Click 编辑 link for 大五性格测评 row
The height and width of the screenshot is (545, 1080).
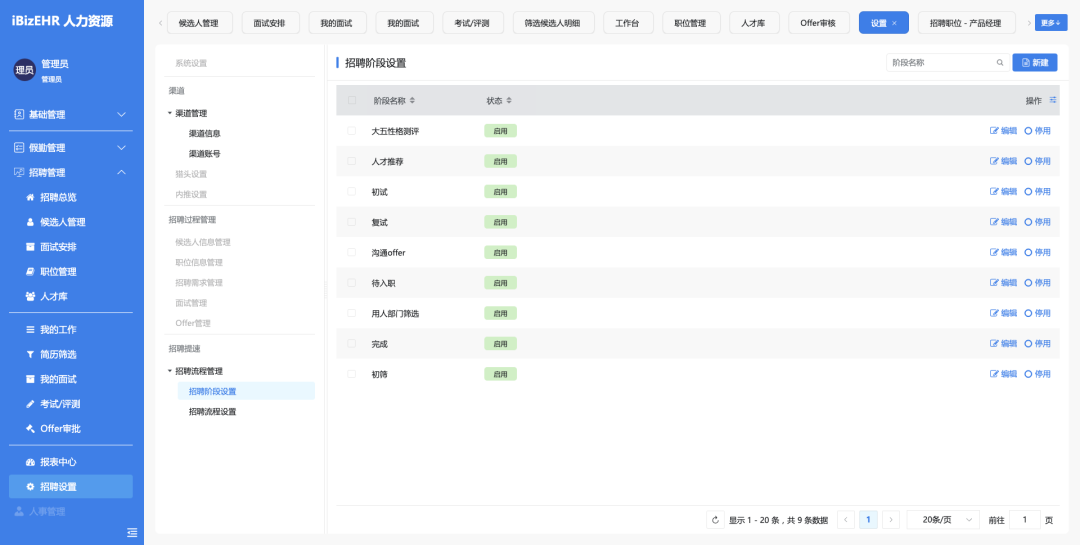(x=1003, y=131)
